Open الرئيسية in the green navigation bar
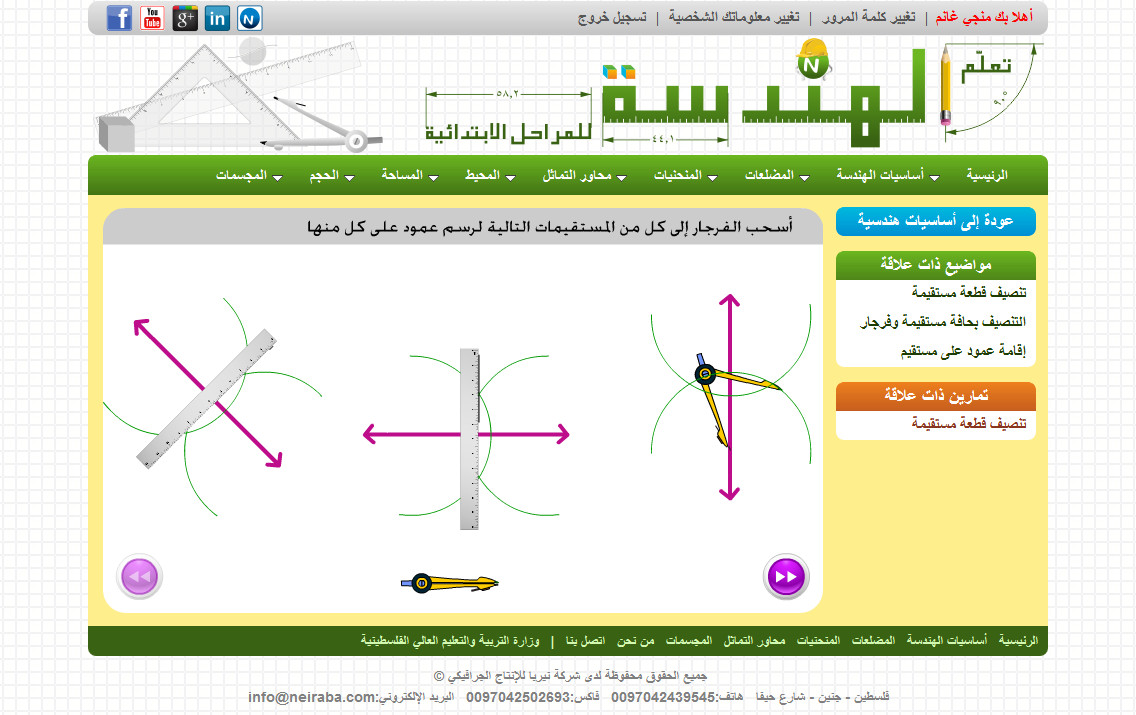The width and height of the screenshot is (1136, 715). 986,176
